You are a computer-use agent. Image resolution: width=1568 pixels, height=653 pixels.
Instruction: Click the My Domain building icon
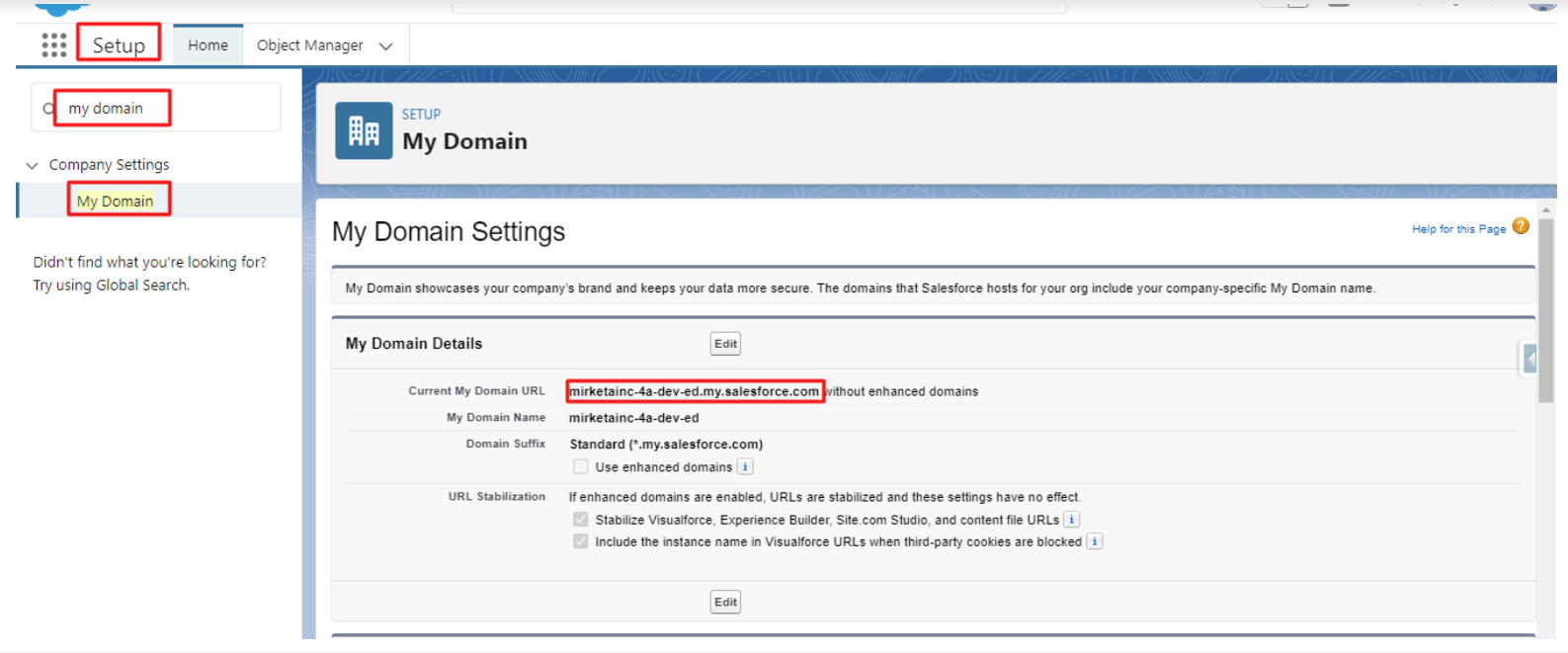(x=364, y=130)
